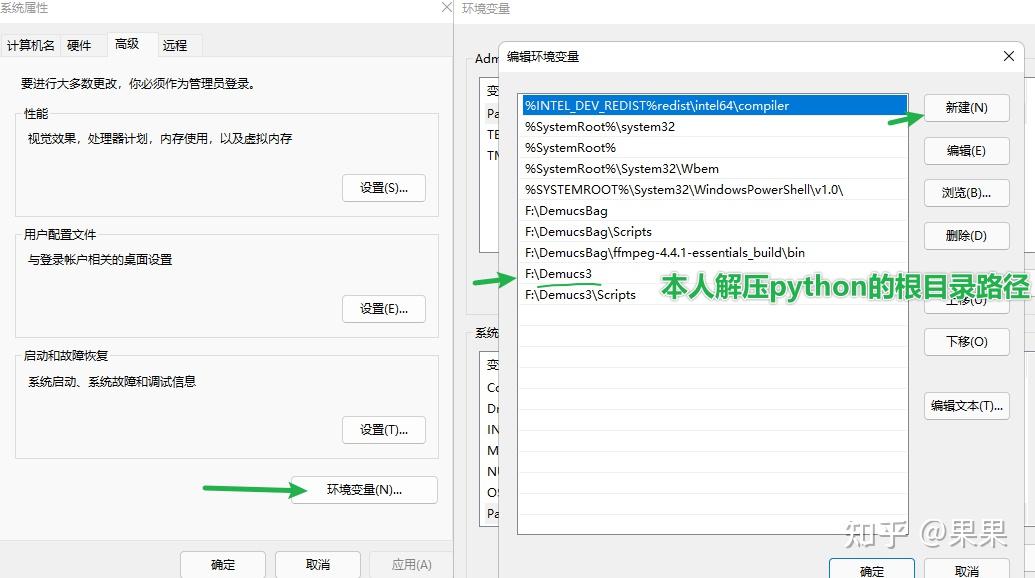The width and height of the screenshot is (1035, 578).
Task: Click 新建(N) to add a new path
Action: click(x=966, y=108)
